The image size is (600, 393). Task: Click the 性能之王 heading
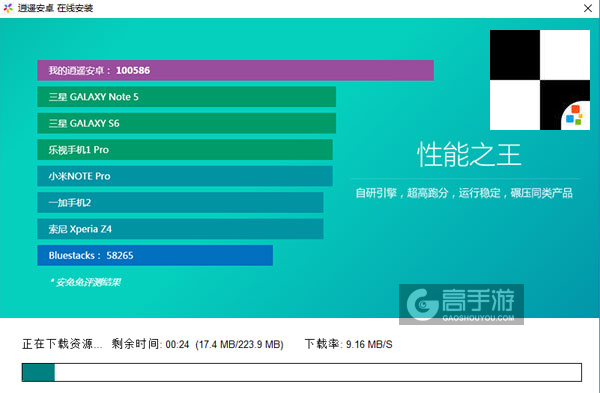(469, 155)
